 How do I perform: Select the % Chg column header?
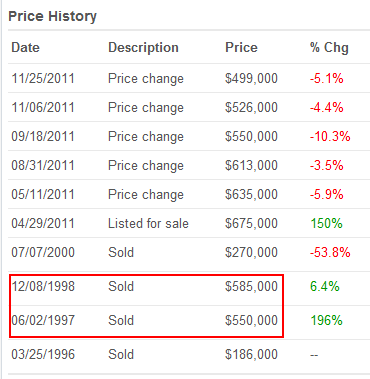[x=329, y=48]
